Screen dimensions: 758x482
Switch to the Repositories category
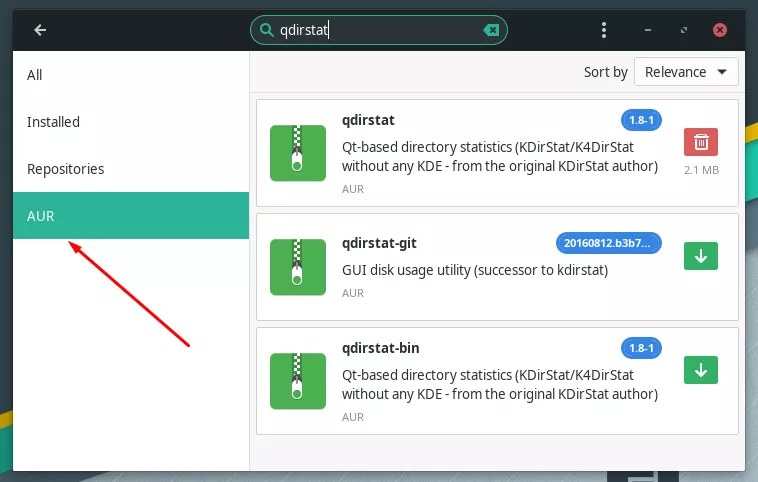131,169
